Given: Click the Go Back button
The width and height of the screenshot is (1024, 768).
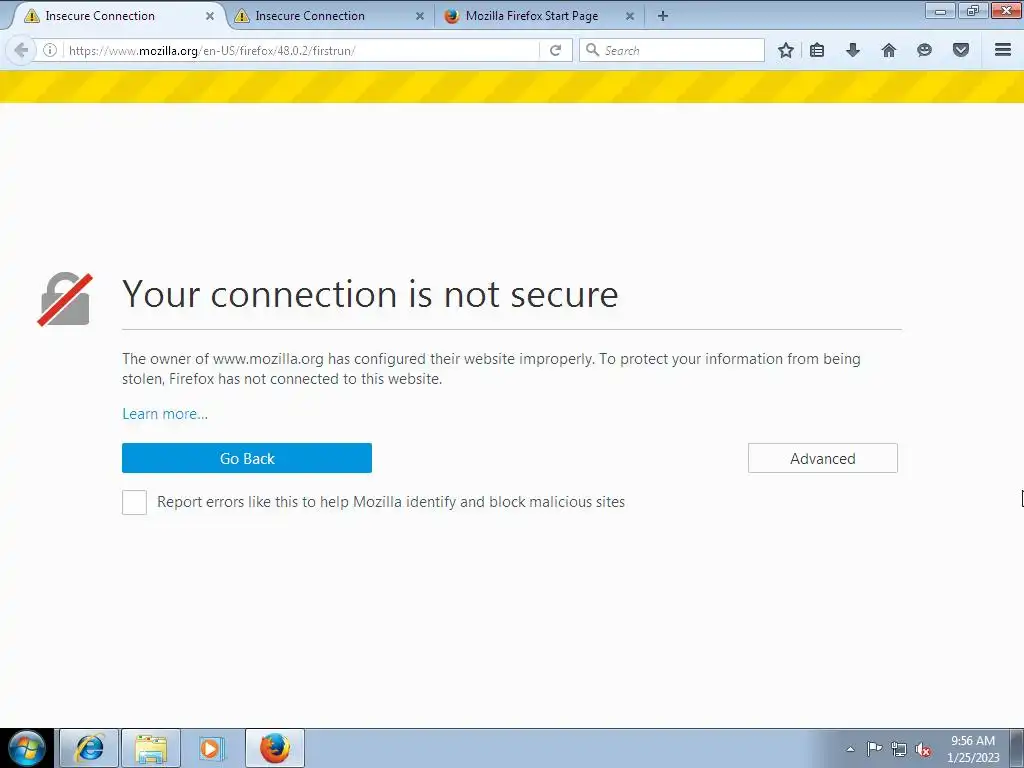Looking at the screenshot, I should (x=247, y=458).
